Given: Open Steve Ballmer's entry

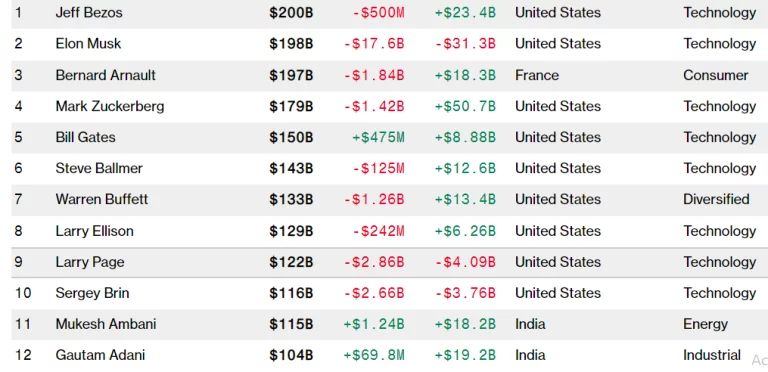Looking at the screenshot, I should pyautogui.click(x=99, y=168).
